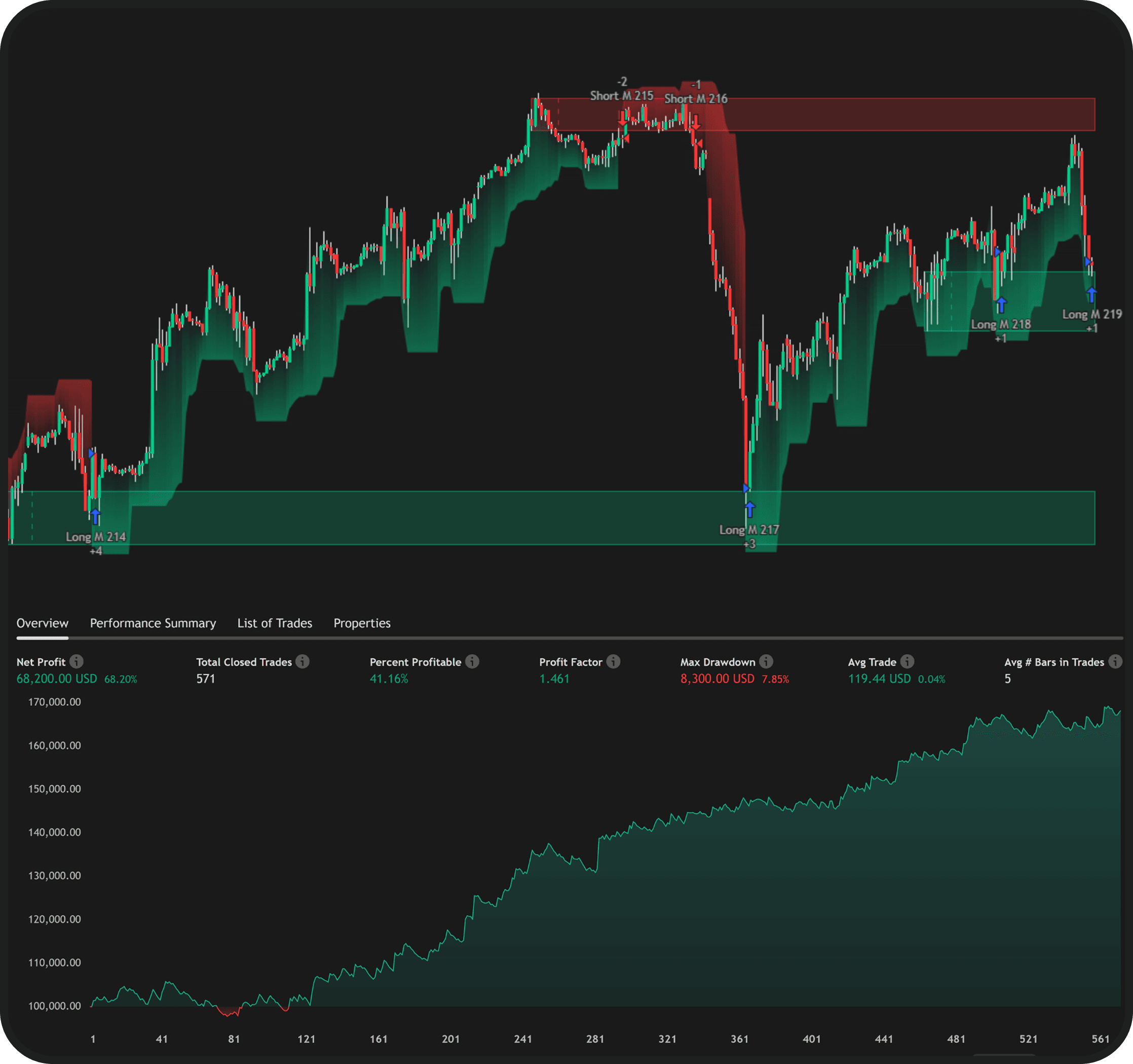Click the Total Closed Trades info icon
The image size is (1133, 1064).
pyautogui.click(x=303, y=662)
